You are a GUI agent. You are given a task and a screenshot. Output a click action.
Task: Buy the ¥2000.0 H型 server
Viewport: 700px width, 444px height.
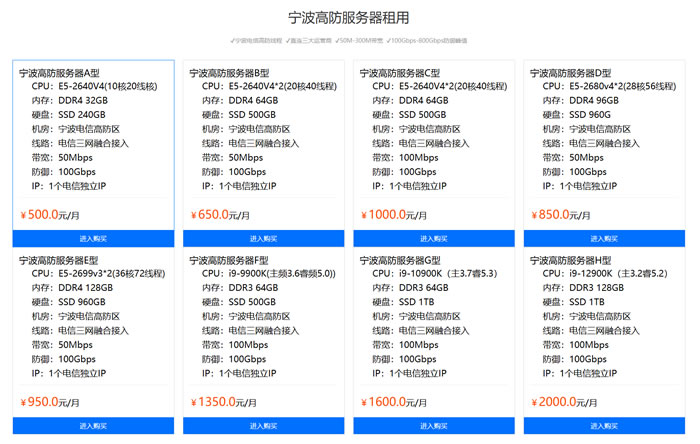click(x=604, y=425)
